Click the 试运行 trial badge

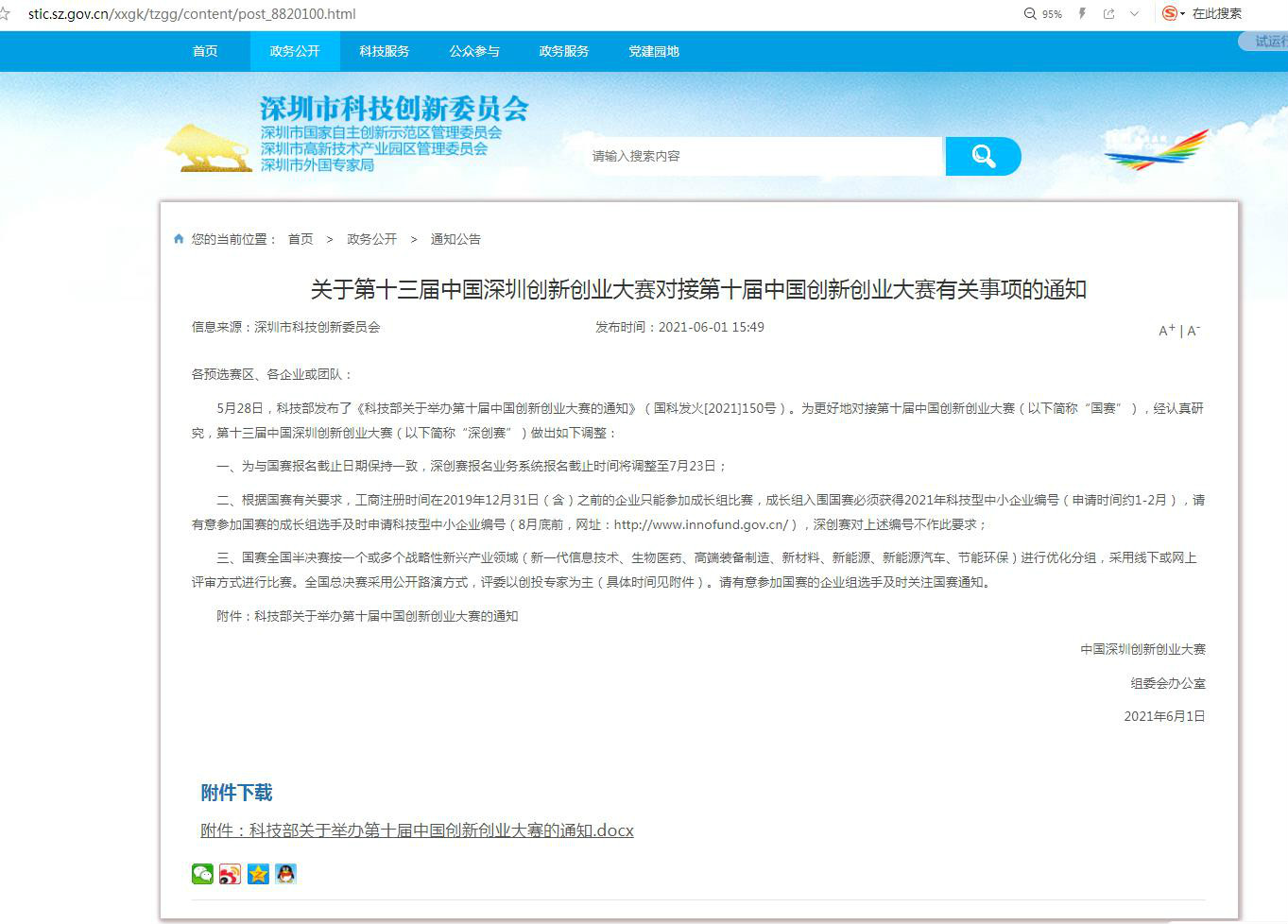(x=1264, y=42)
